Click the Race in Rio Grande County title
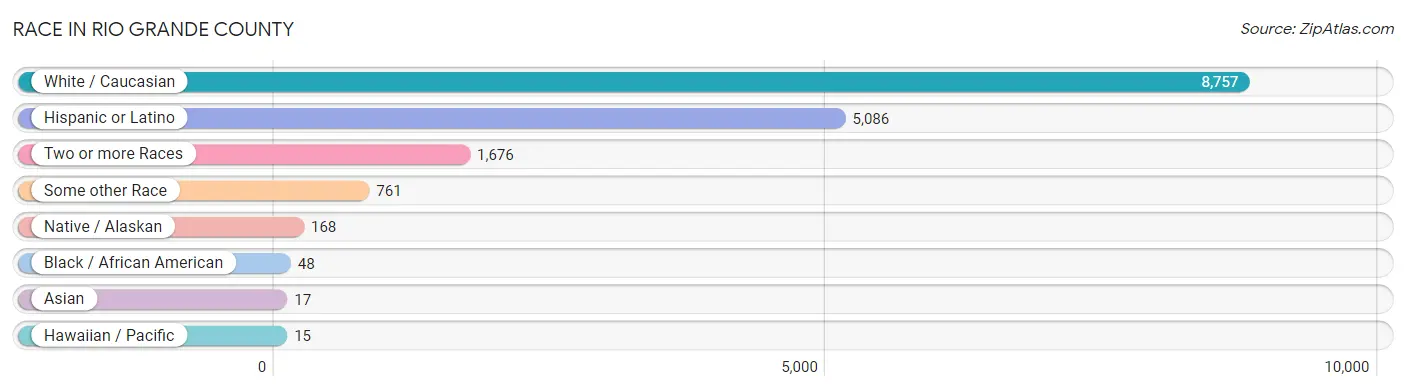The height and width of the screenshot is (391, 1406). pyautogui.click(x=153, y=29)
